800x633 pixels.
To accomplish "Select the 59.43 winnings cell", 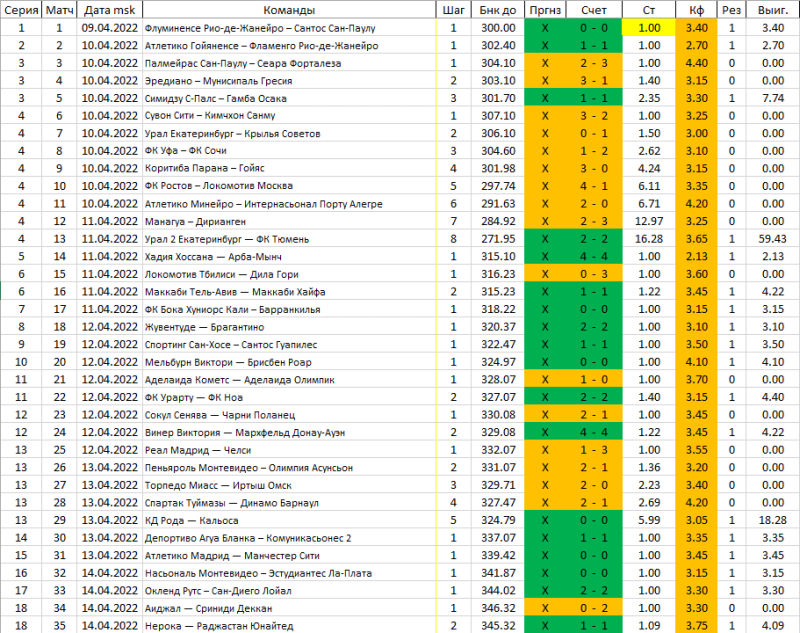I will pos(771,239).
